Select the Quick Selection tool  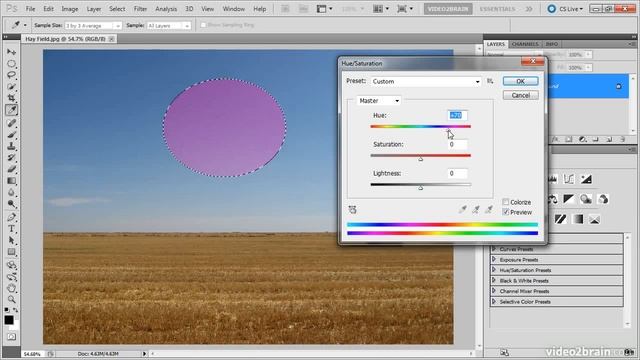pos(11,87)
